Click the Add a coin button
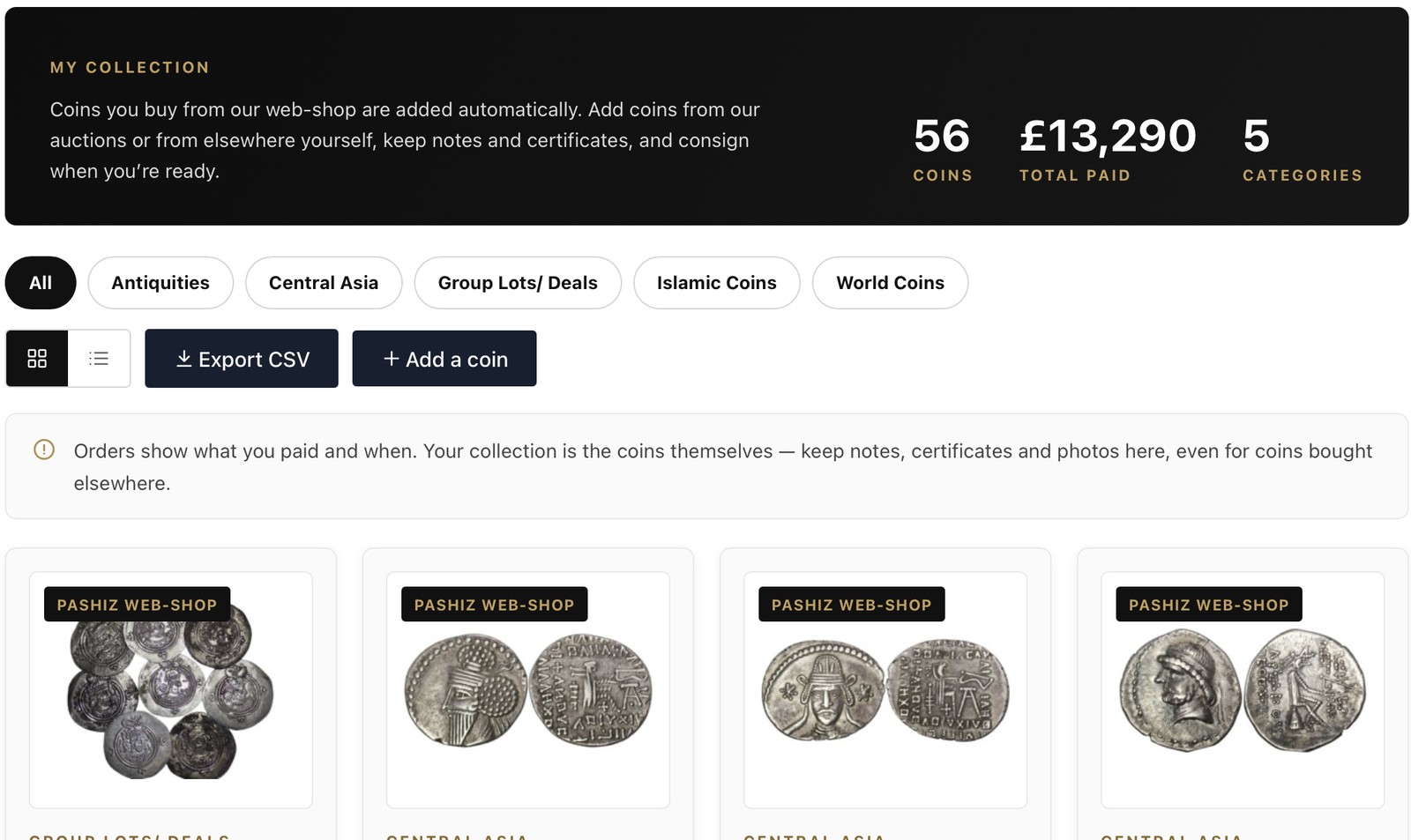 (x=444, y=359)
